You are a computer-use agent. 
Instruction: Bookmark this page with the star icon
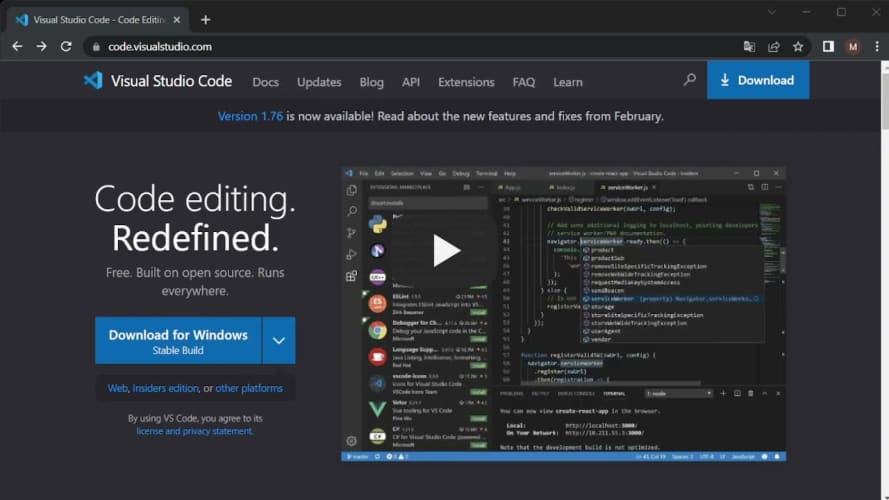pos(798,46)
